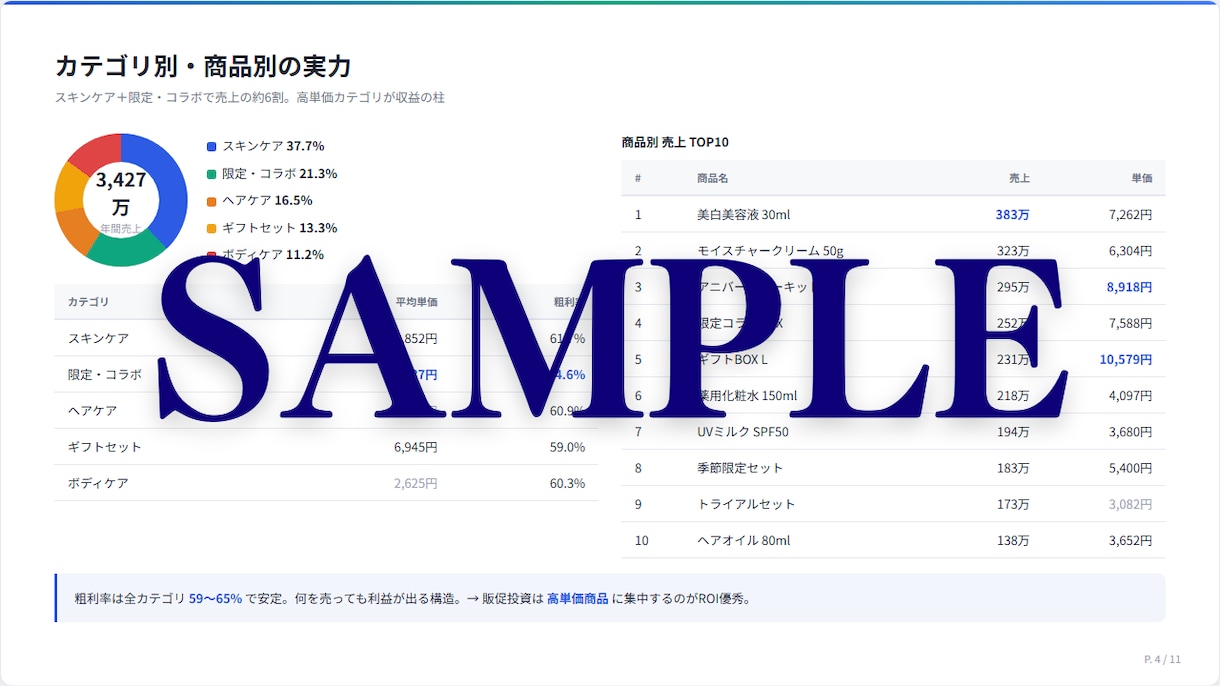Click the 173万 sales value
This screenshot has height=686, width=1220.
pyautogui.click(x=1012, y=504)
